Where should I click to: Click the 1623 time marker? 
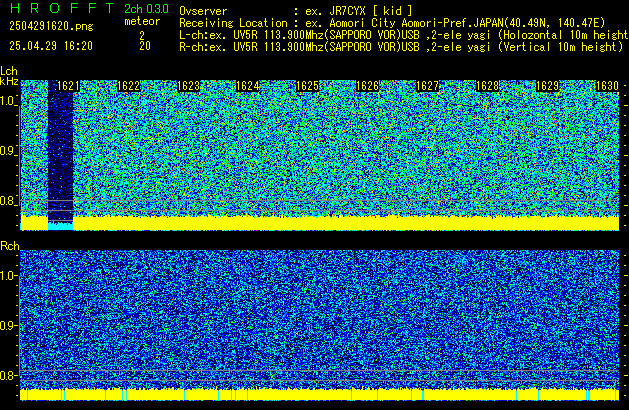click(188, 86)
